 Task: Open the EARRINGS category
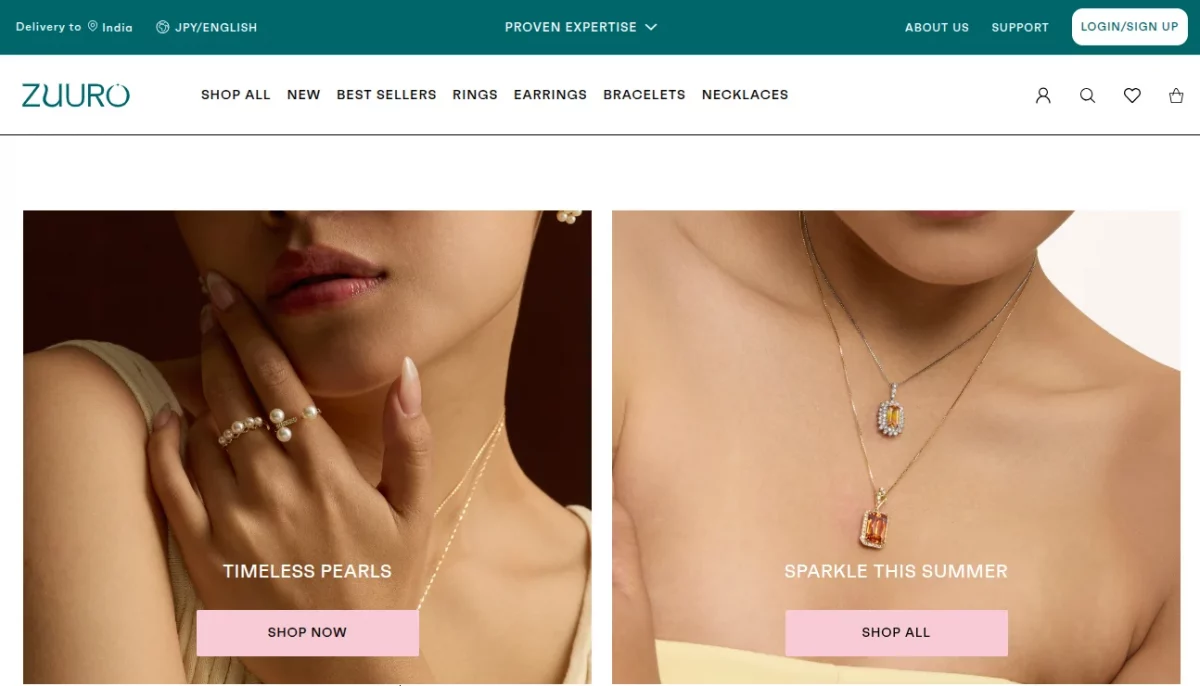click(549, 95)
